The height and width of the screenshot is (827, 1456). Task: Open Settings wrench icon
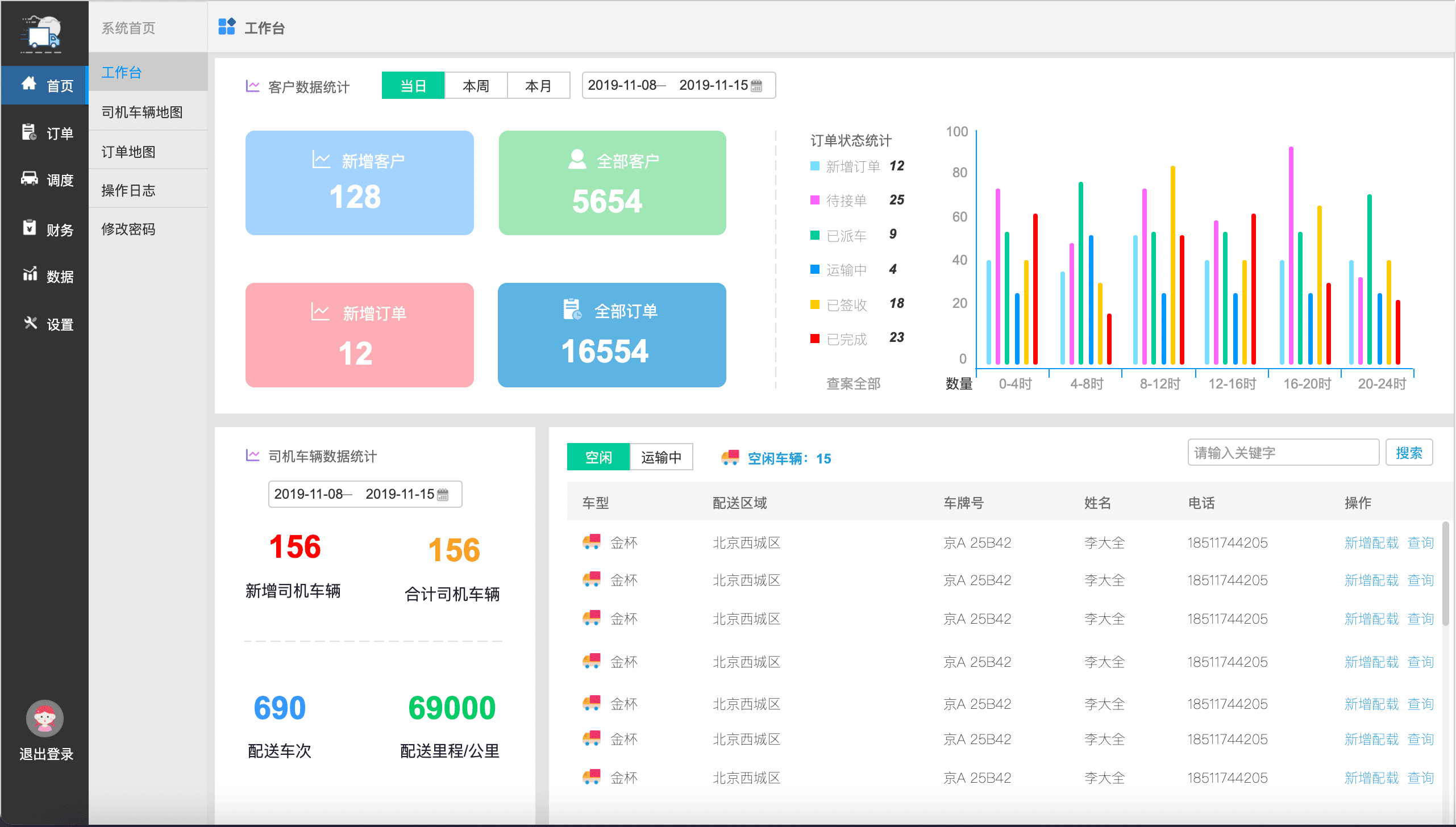click(30, 323)
